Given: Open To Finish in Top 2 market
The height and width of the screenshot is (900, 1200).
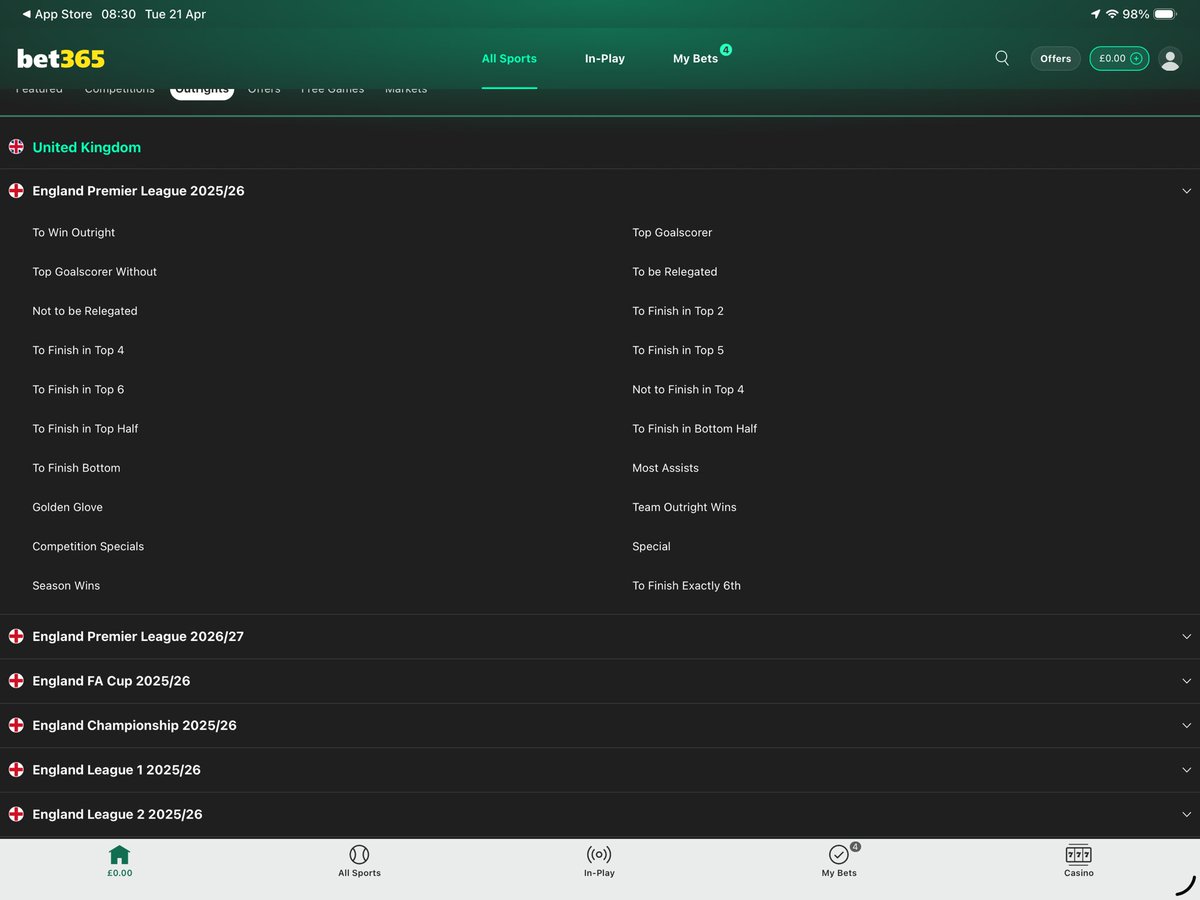Looking at the screenshot, I should [678, 311].
